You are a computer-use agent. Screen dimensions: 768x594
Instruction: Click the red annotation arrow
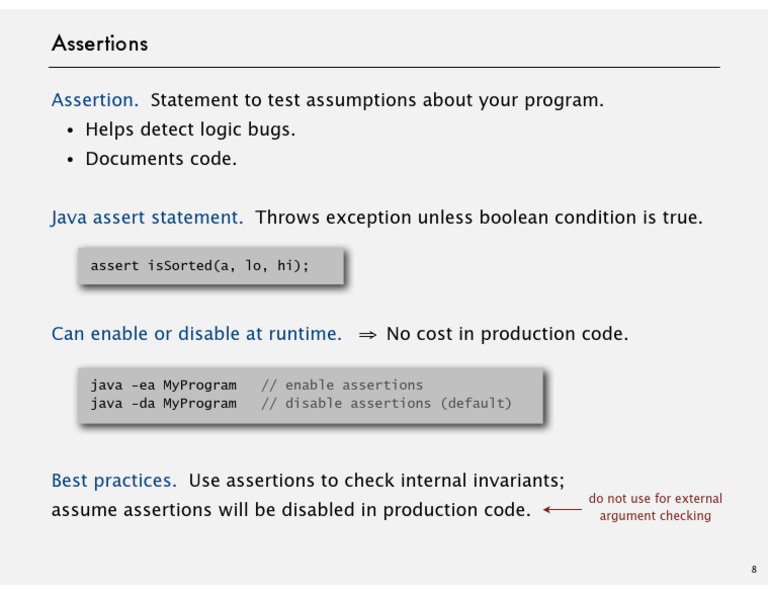coord(562,509)
